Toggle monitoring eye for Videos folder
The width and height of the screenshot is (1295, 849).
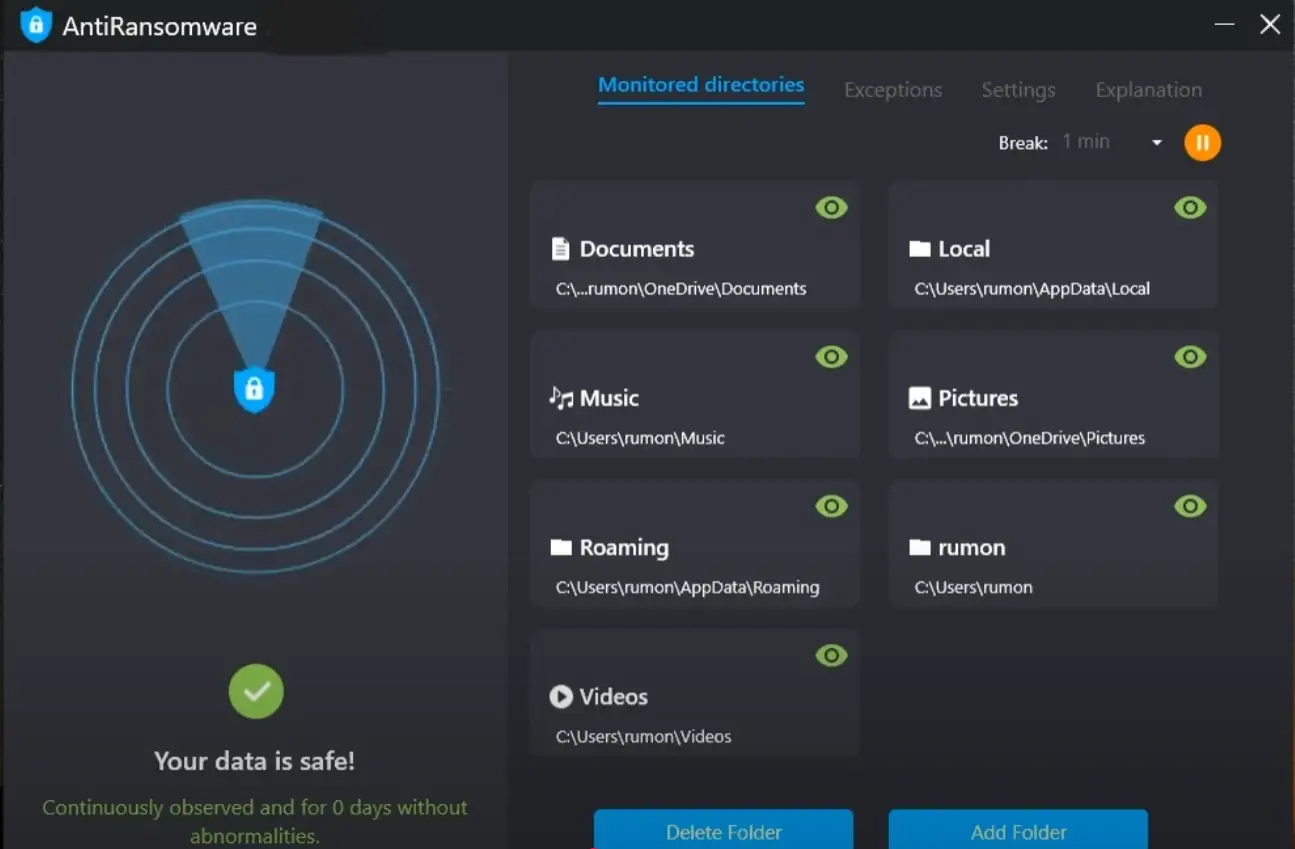pos(831,656)
